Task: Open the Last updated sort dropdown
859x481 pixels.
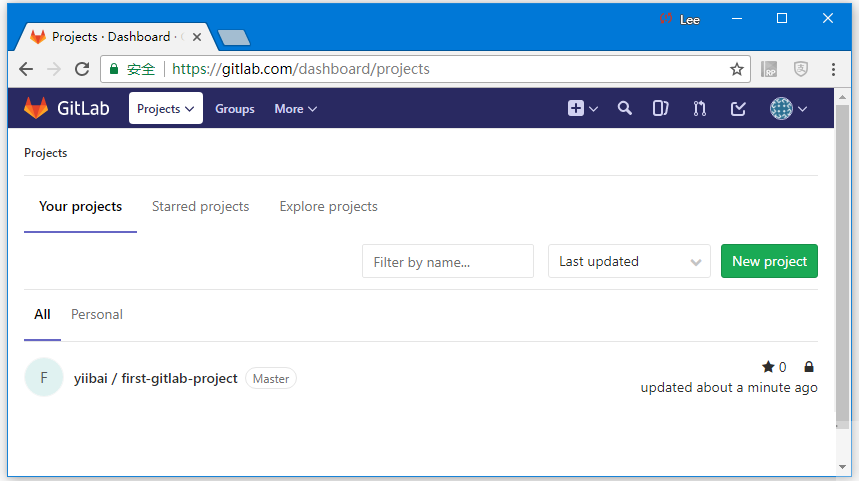Action: (x=629, y=261)
